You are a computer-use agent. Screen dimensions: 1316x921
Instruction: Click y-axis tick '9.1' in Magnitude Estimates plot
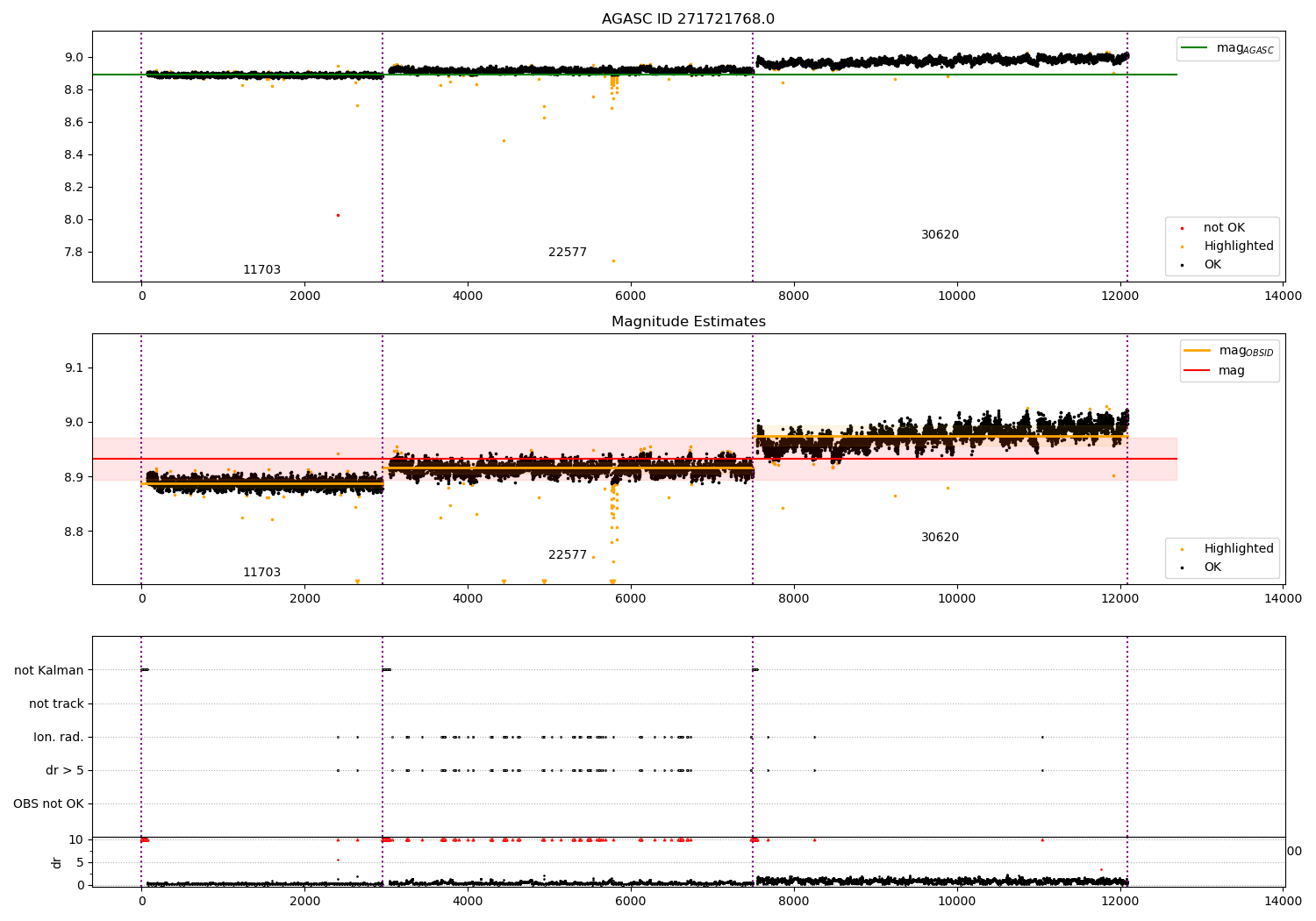point(74,368)
